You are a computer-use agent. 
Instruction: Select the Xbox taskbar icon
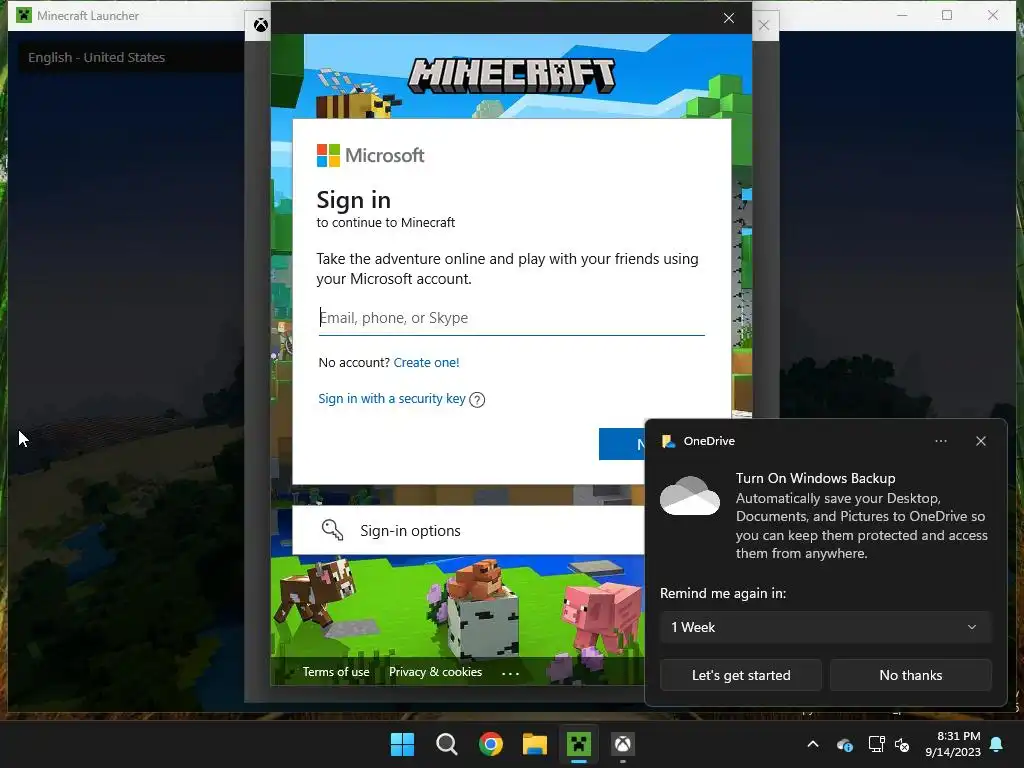(x=622, y=744)
